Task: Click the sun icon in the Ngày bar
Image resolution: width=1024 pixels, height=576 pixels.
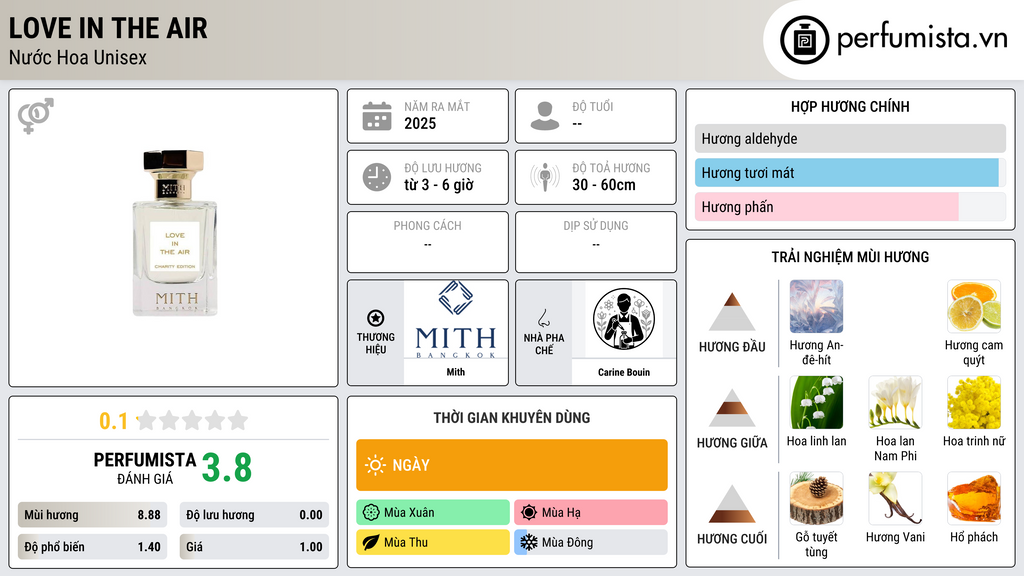Action: click(376, 465)
